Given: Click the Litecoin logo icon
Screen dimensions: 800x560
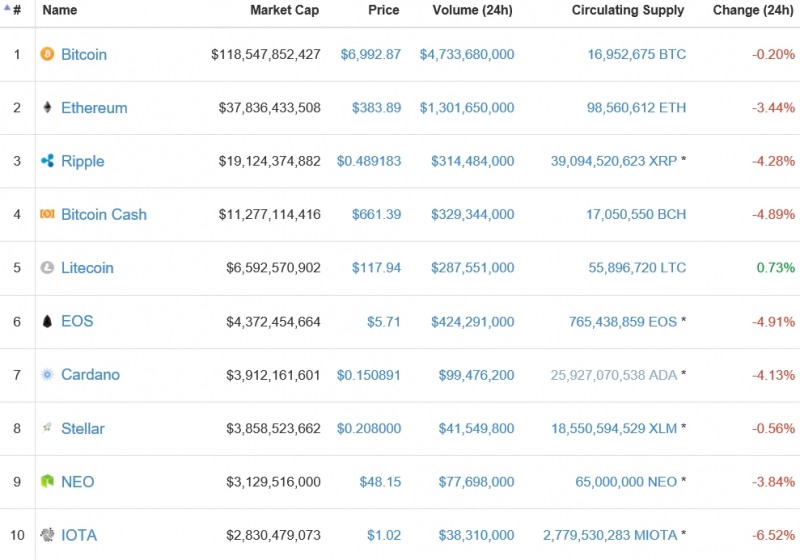Looking at the screenshot, I should pyautogui.click(x=47, y=268).
